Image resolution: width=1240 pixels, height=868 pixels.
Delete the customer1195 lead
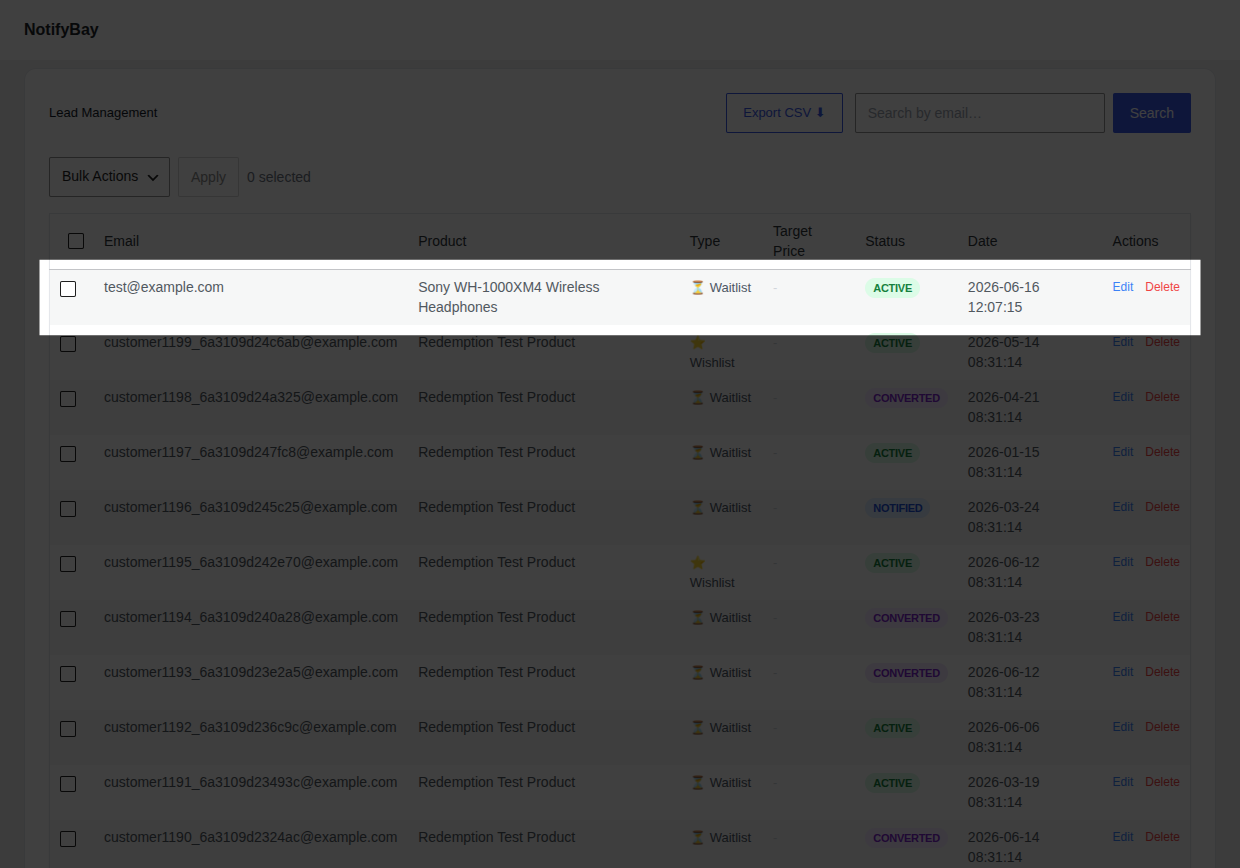pos(1162,562)
